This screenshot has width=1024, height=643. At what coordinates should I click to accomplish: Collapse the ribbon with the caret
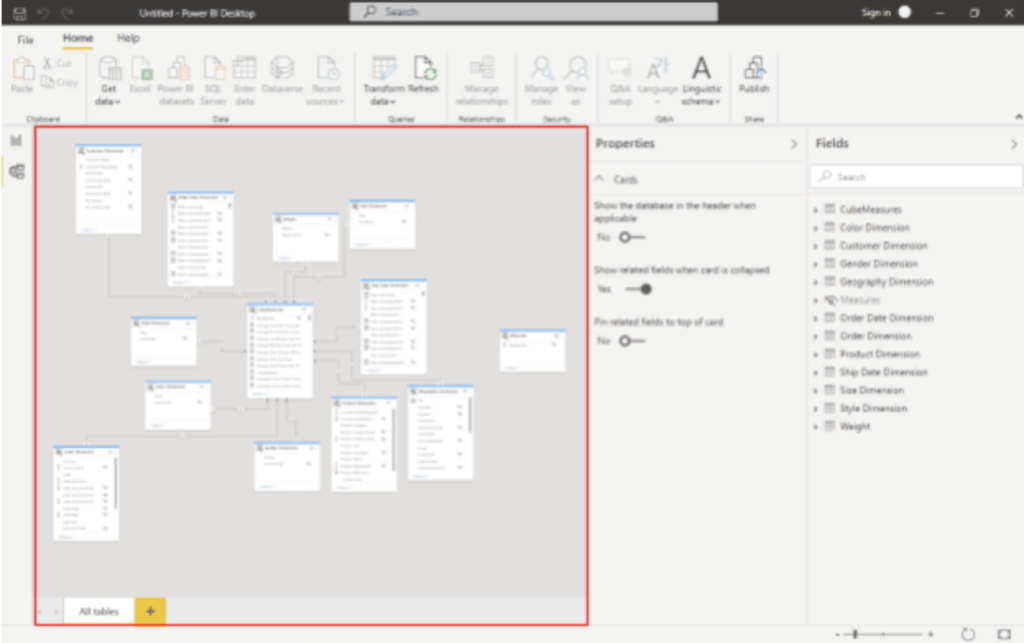click(x=1018, y=117)
